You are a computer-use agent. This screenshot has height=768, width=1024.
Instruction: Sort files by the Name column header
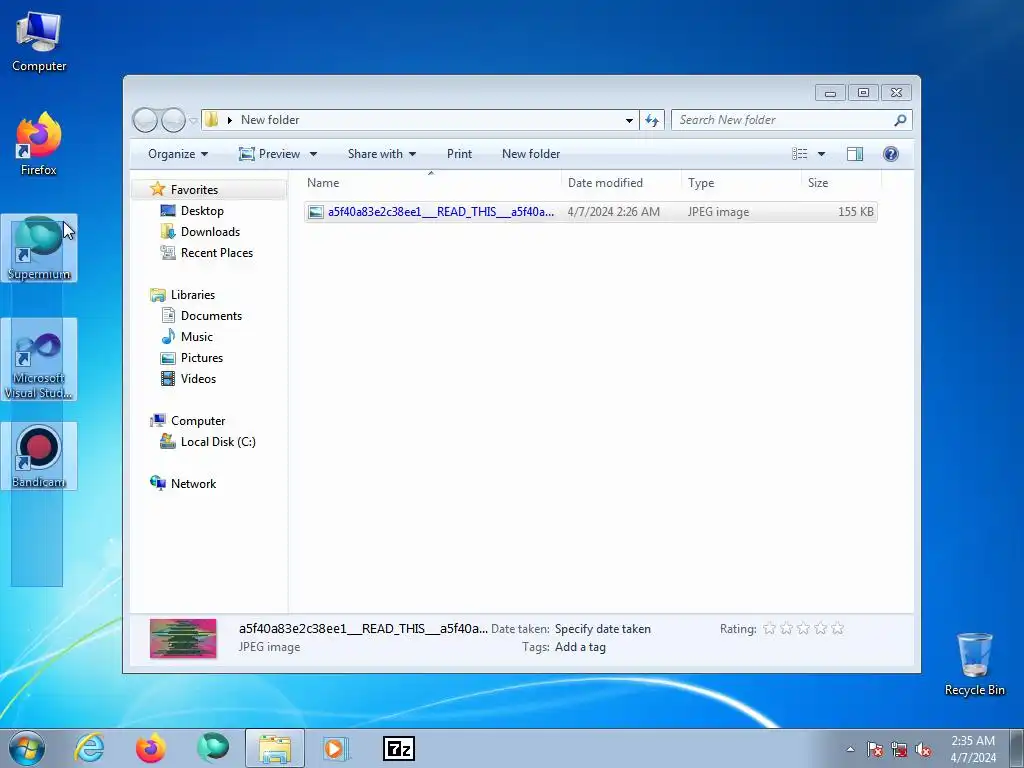coord(431,183)
